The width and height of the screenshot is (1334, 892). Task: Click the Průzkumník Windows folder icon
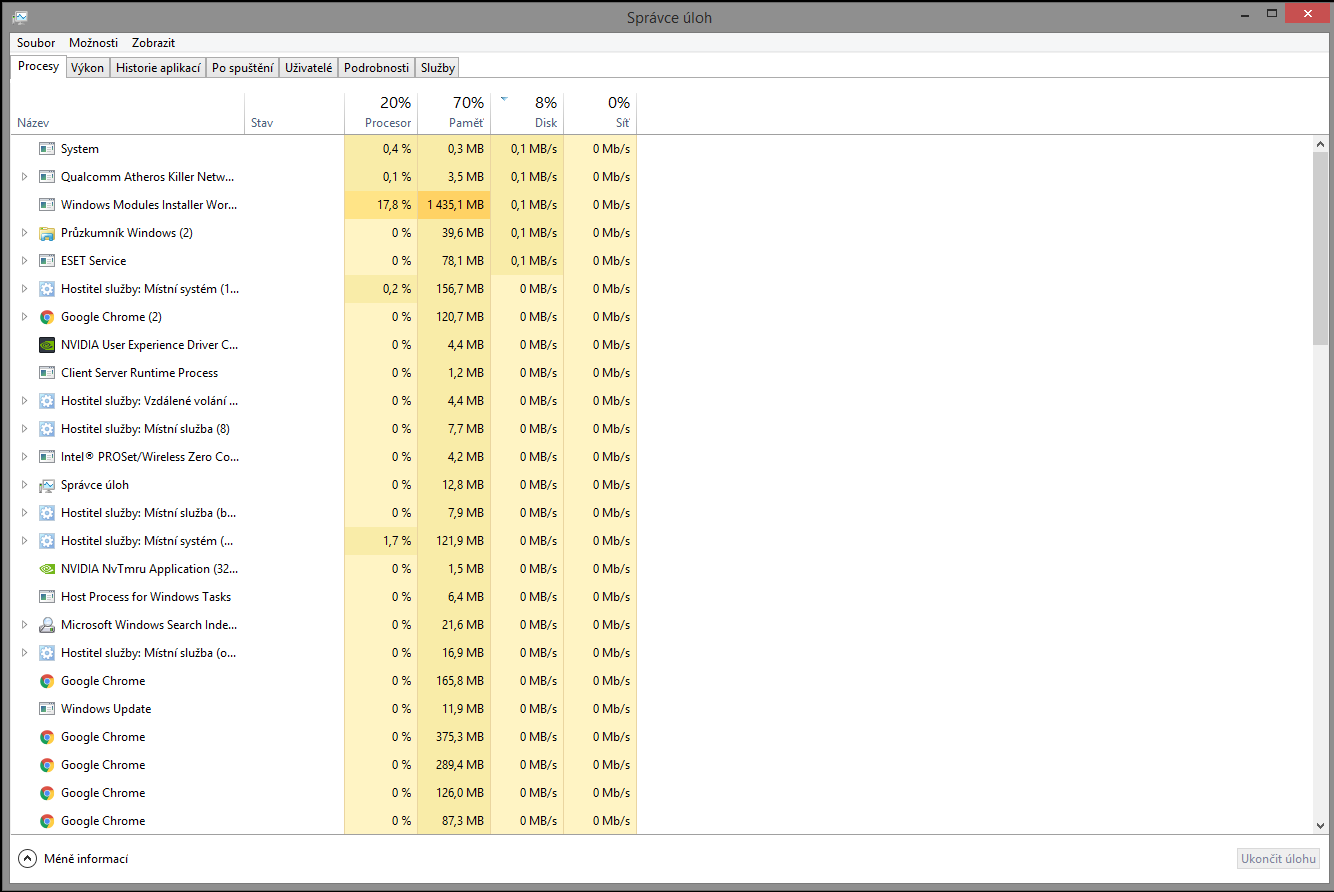[x=46, y=233]
